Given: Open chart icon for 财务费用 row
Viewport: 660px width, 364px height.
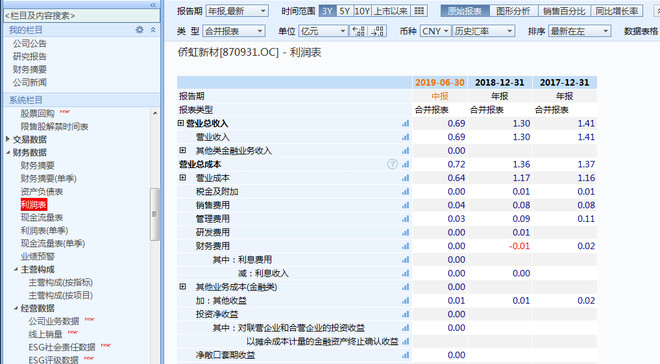Looking at the screenshot, I should point(405,246).
